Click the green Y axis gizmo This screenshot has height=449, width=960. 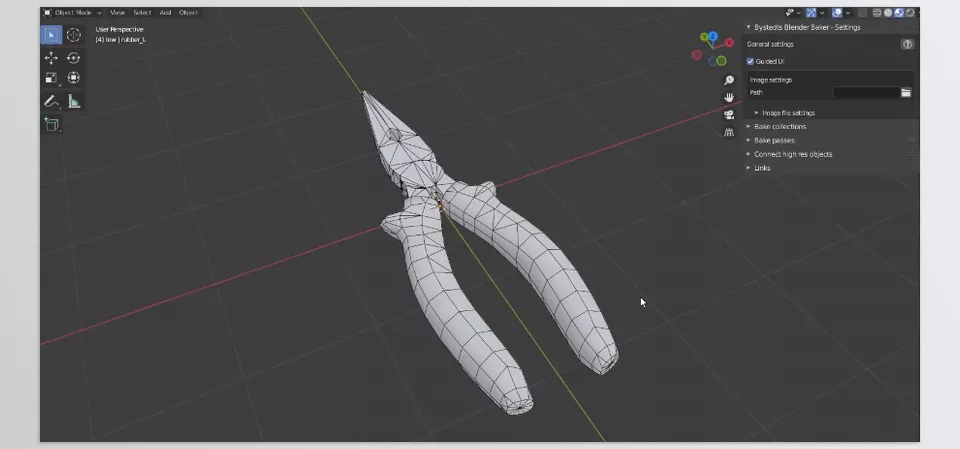[703, 38]
